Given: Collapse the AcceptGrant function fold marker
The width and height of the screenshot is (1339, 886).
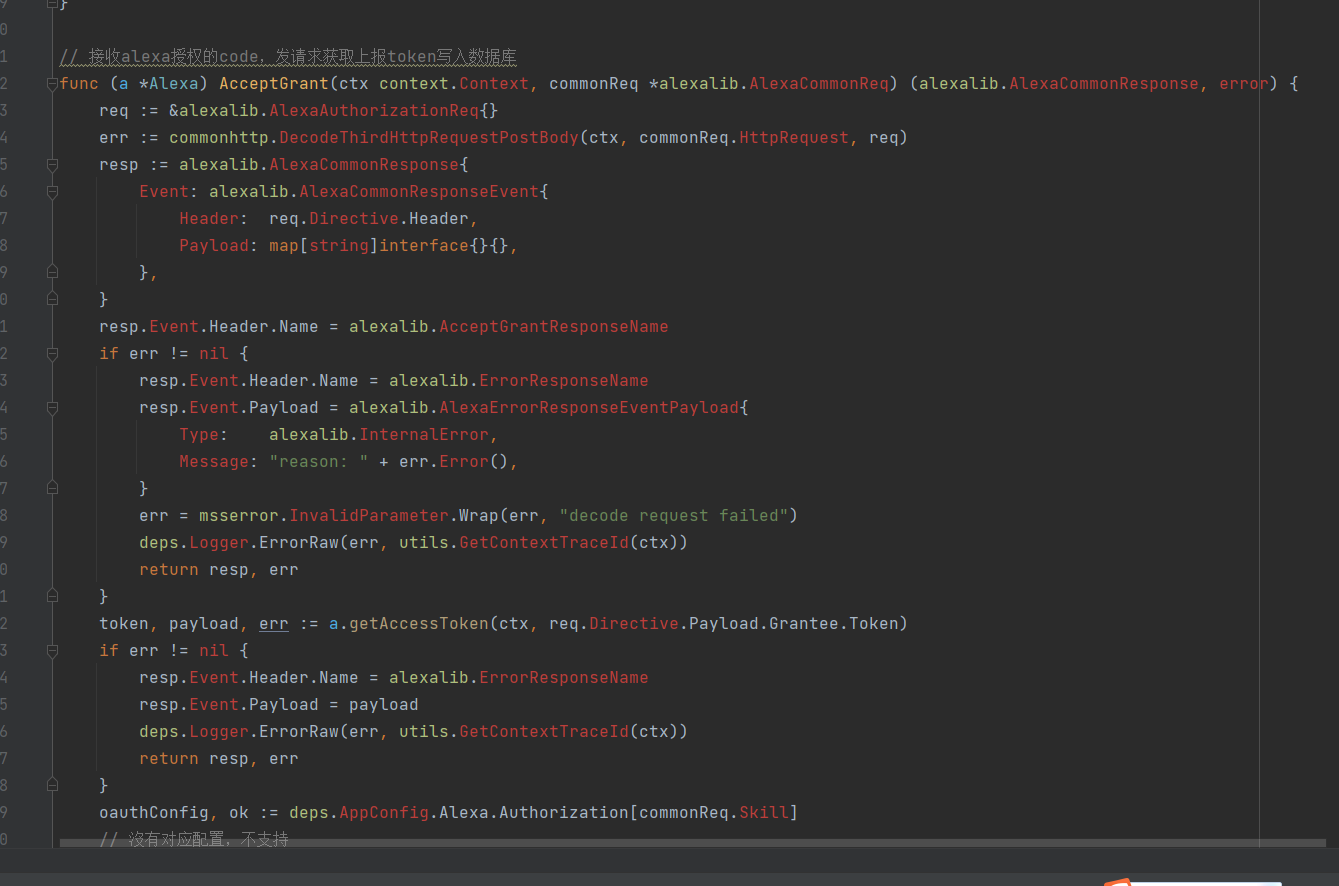Looking at the screenshot, I should point(52,85).
